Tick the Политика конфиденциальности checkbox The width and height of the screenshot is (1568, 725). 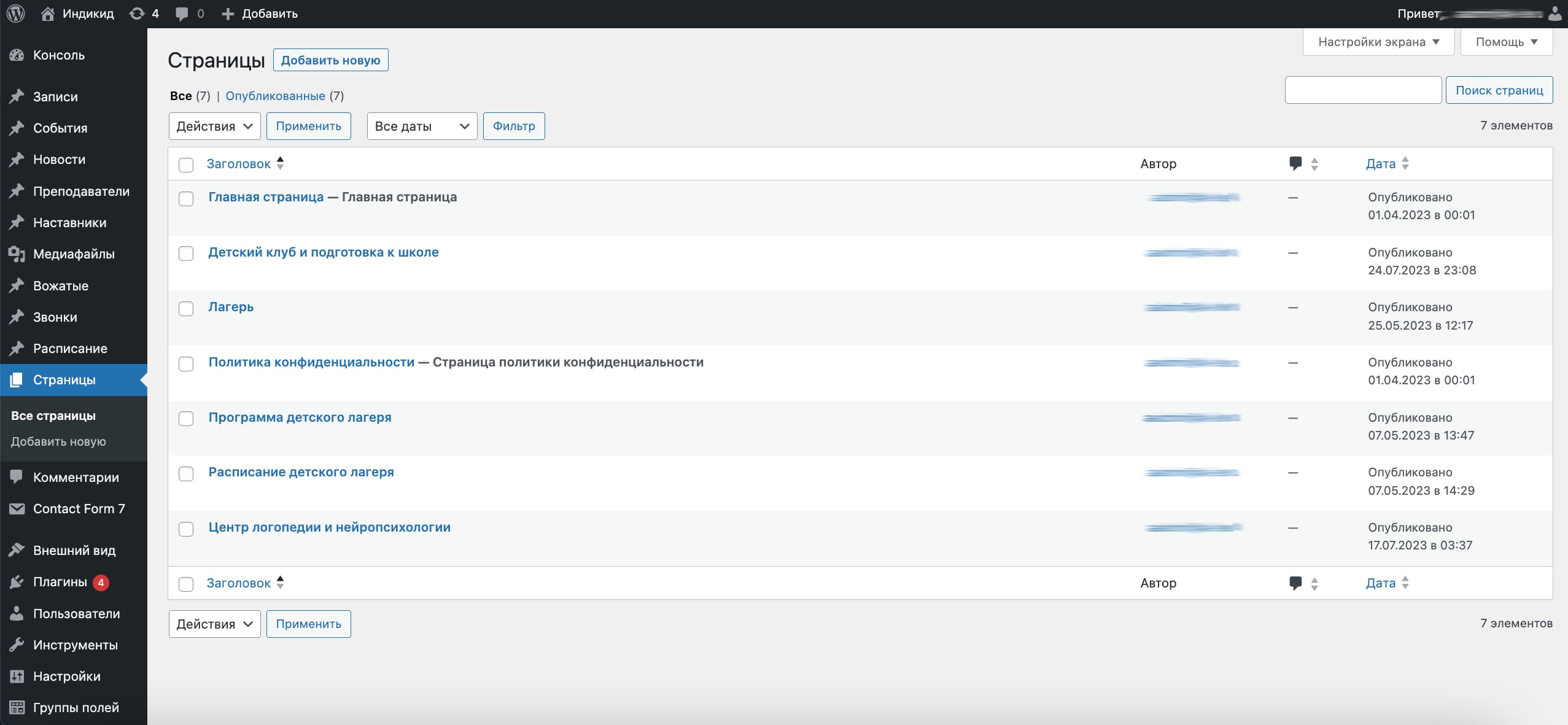(x=186, y=364)
